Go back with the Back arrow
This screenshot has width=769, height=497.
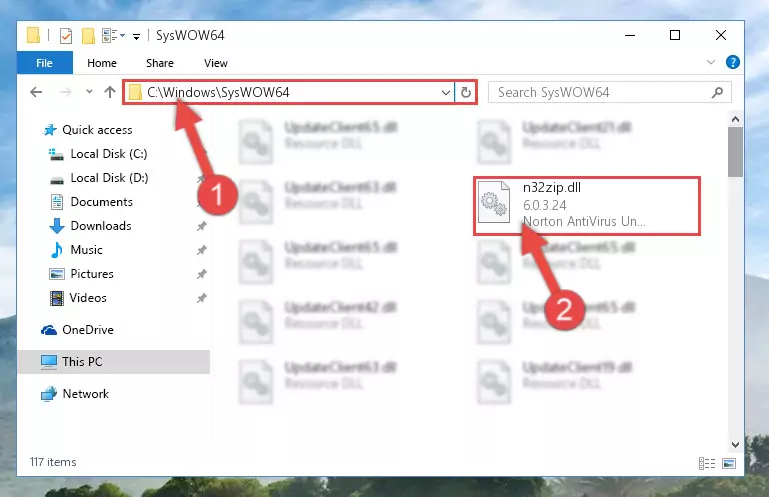click(x=36, y=92)
